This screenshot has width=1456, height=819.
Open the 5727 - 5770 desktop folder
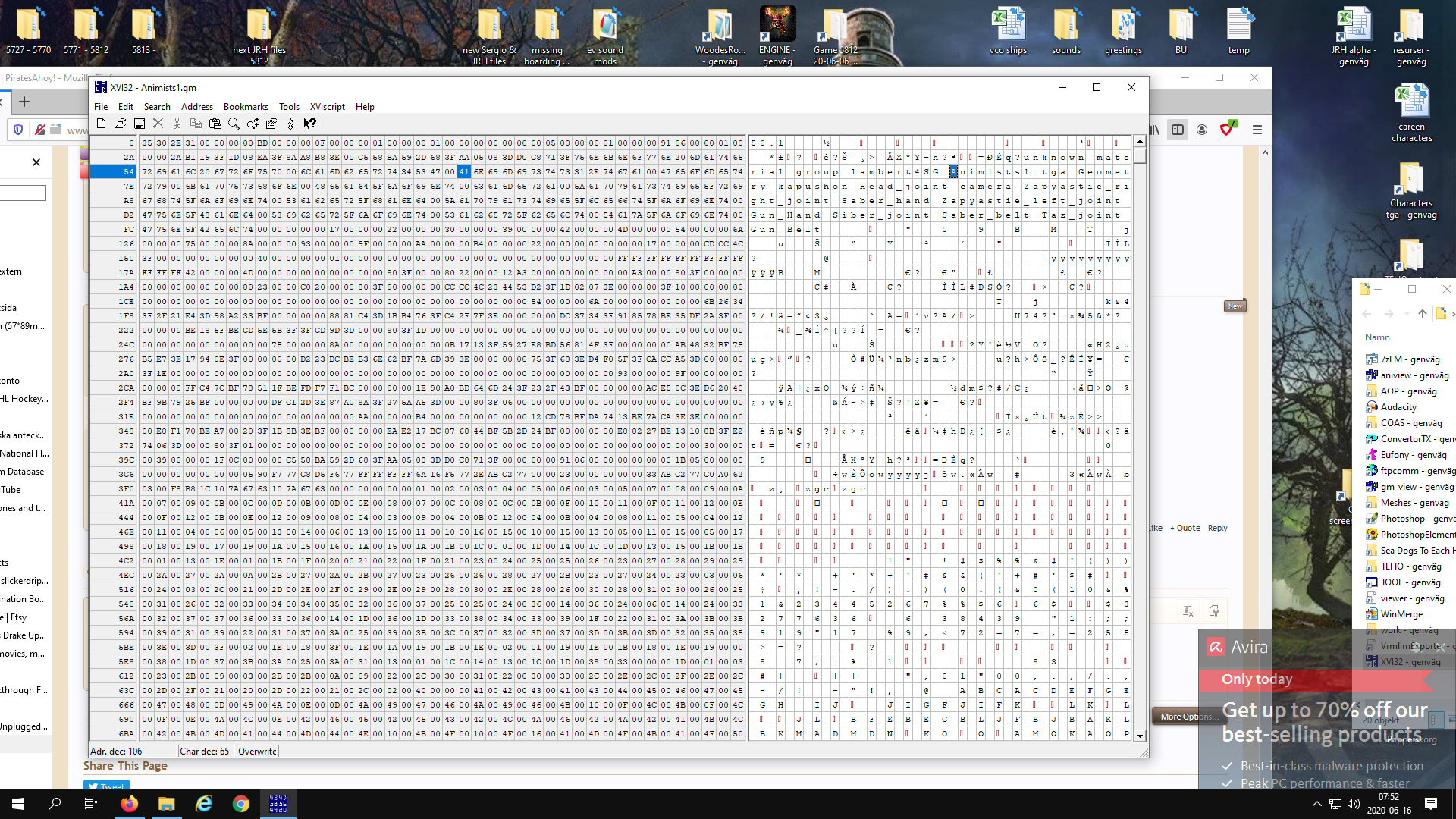point(29,31)
